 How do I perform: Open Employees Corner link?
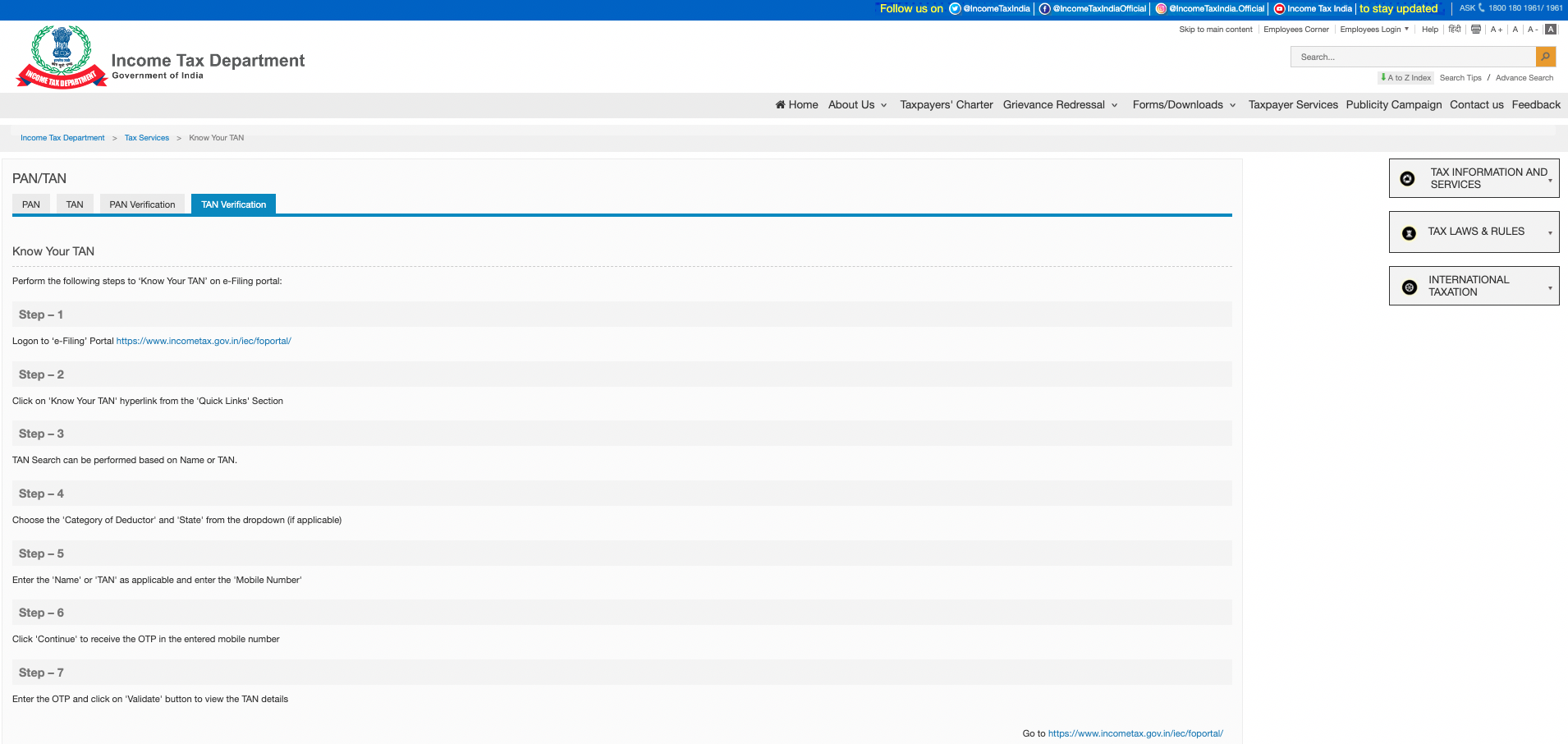(x=1296, y=30)
